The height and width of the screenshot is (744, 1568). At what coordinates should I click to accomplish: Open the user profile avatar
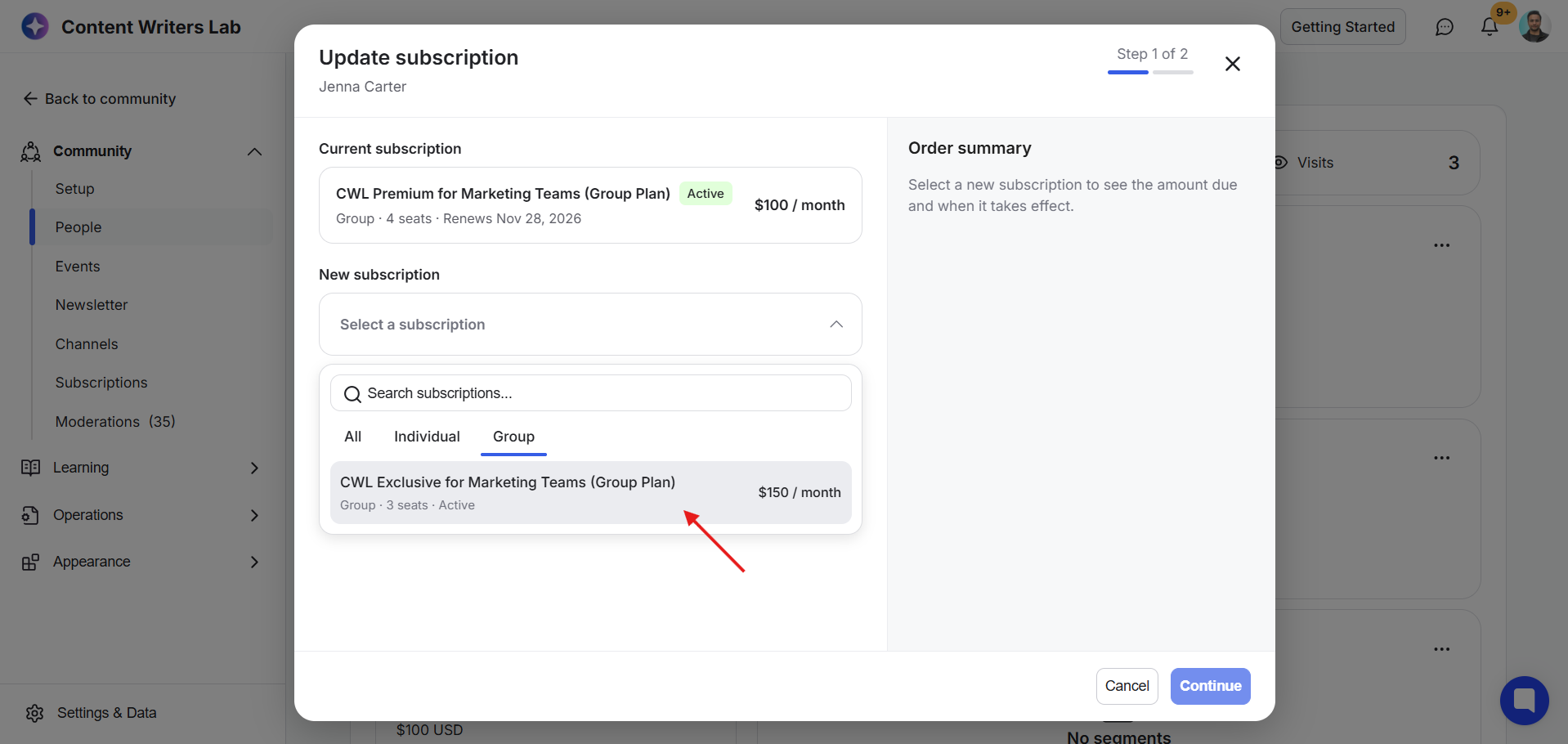(x=1534, y=26)
